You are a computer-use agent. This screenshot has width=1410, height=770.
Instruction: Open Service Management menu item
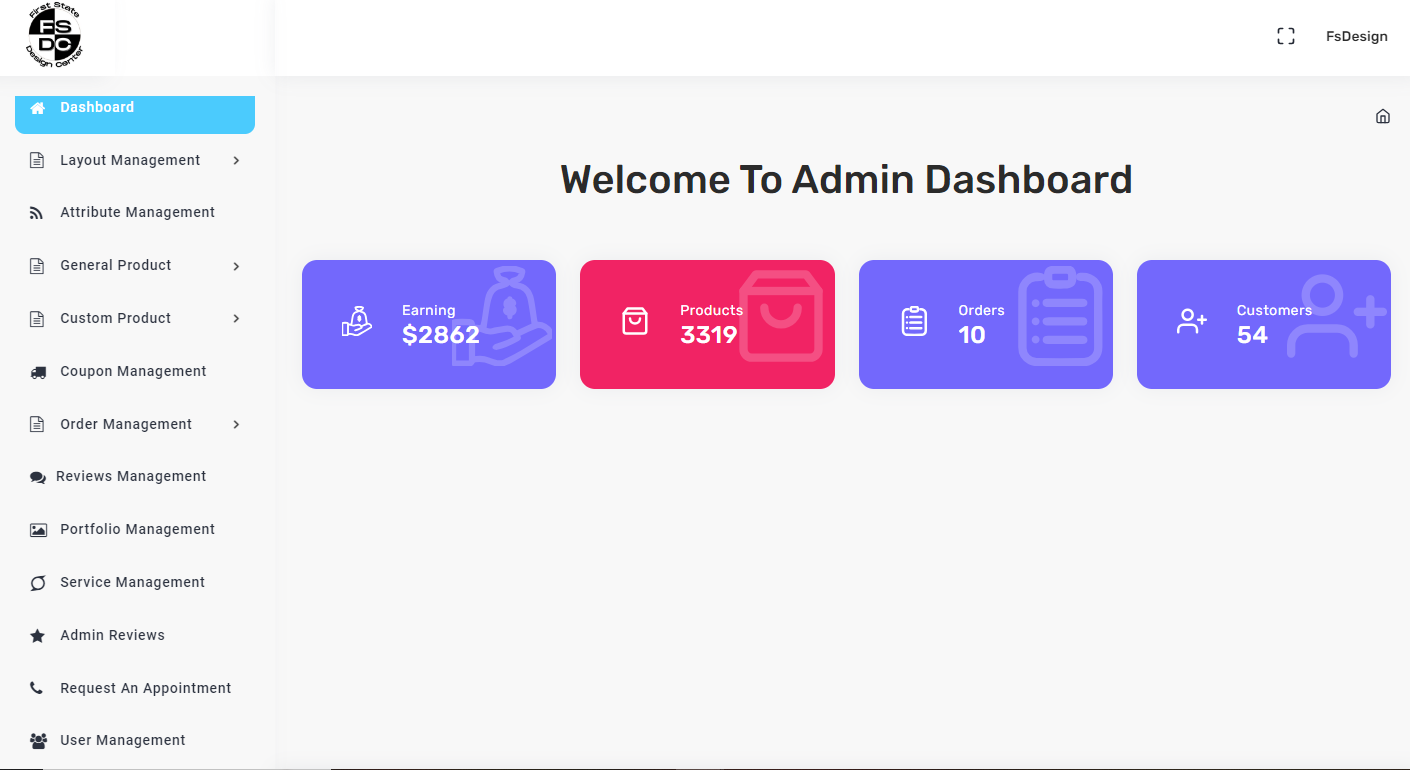(132, 583)
